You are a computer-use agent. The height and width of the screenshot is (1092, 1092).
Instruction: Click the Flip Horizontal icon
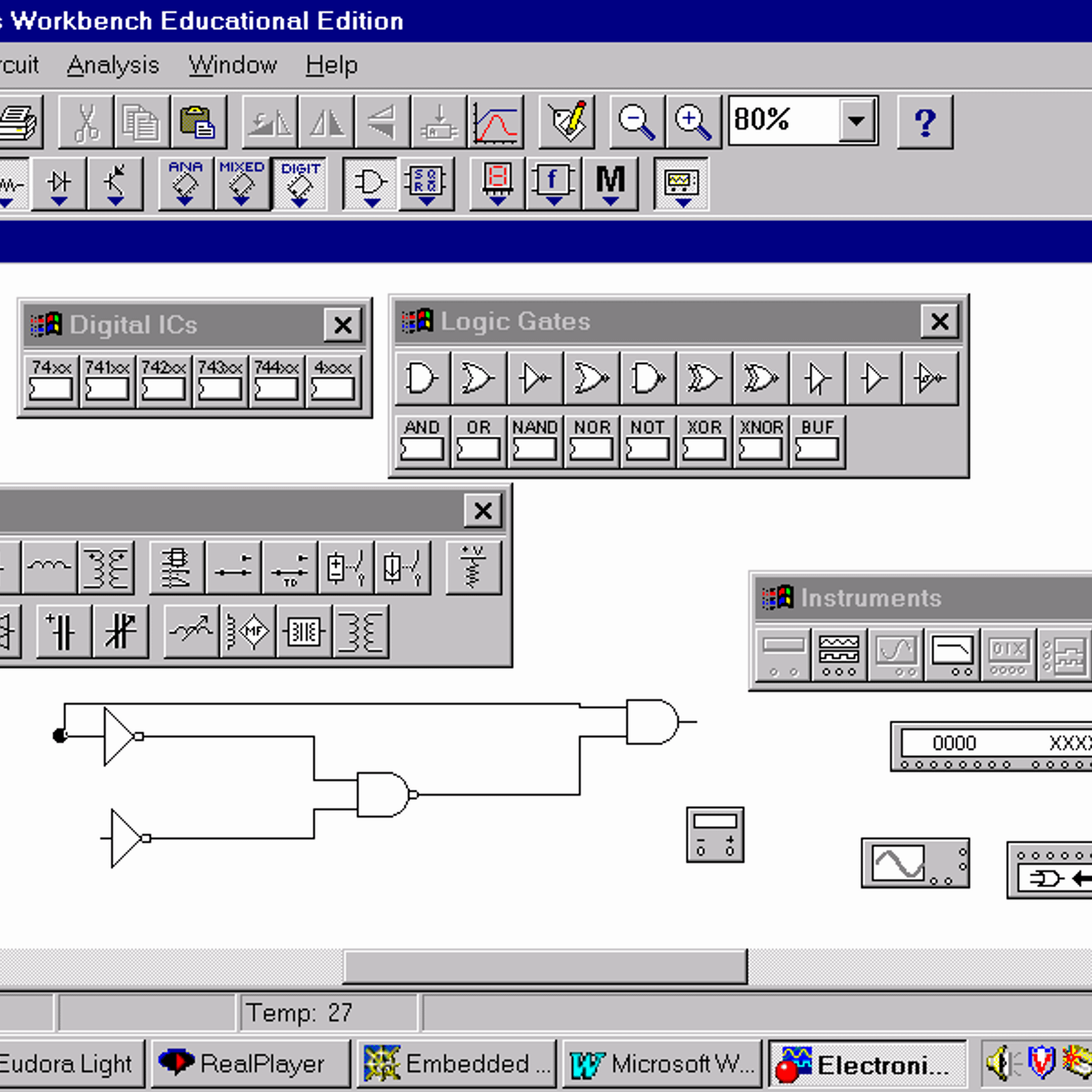327,122
